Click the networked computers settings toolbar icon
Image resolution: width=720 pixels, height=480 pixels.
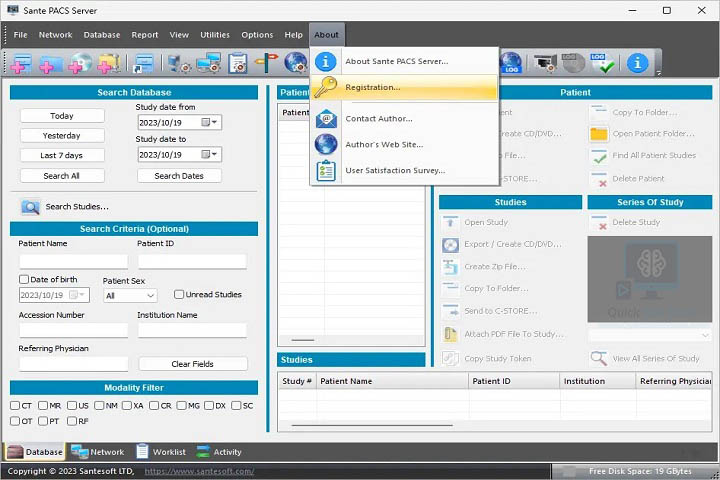pos(208,63)
